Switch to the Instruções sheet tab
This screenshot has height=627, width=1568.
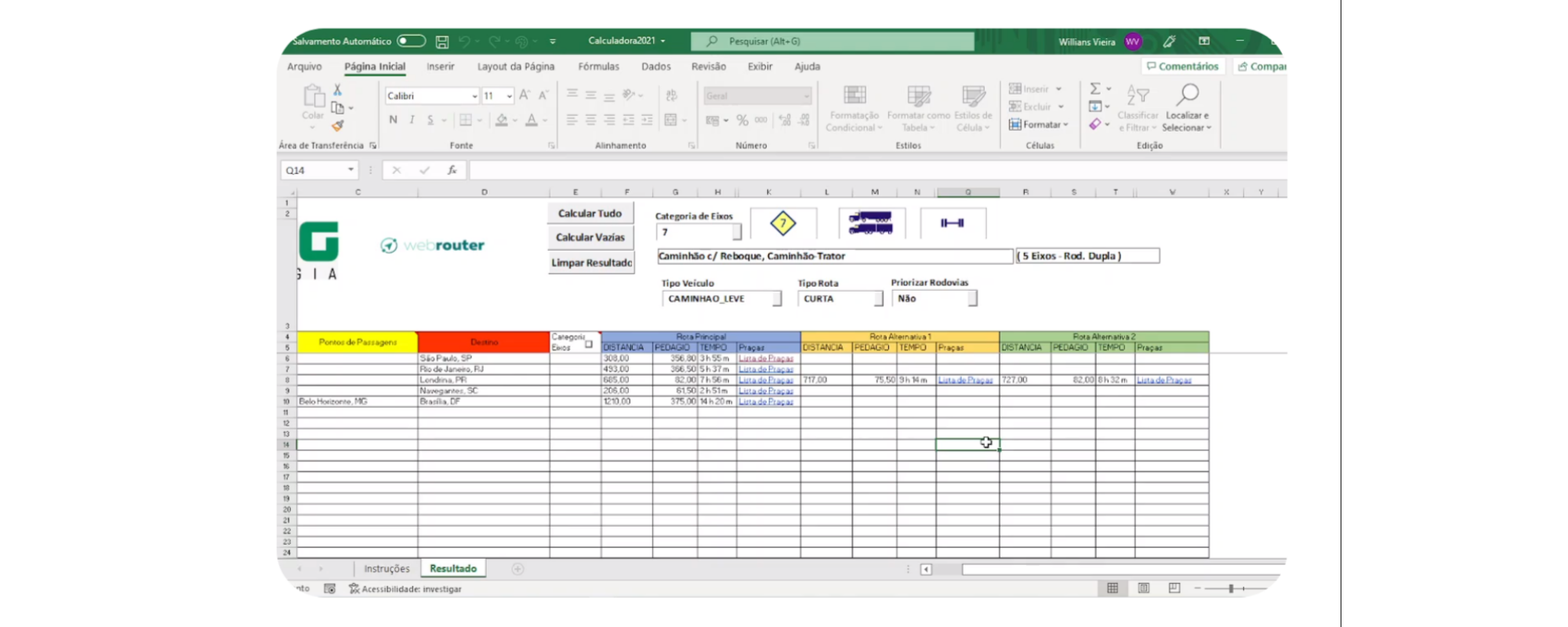pyautogui.click(x=387, y=569)
